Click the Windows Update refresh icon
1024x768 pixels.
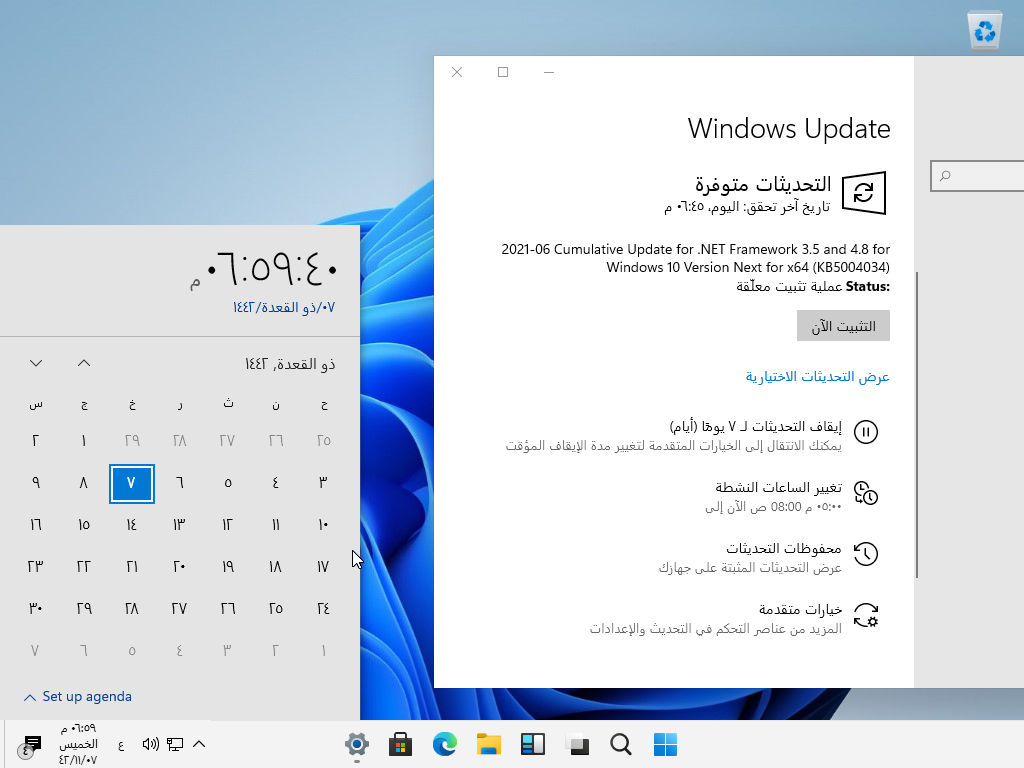point(863,193)
